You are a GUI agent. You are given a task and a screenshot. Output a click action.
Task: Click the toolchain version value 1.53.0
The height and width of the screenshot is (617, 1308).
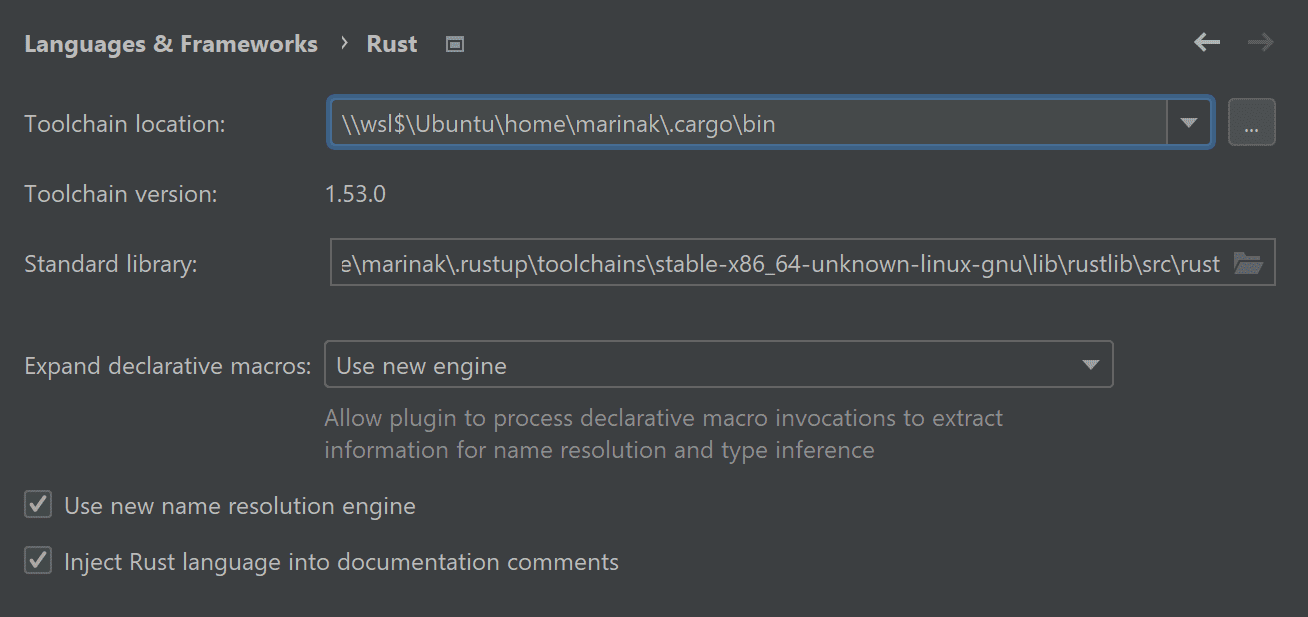(355, 194)
